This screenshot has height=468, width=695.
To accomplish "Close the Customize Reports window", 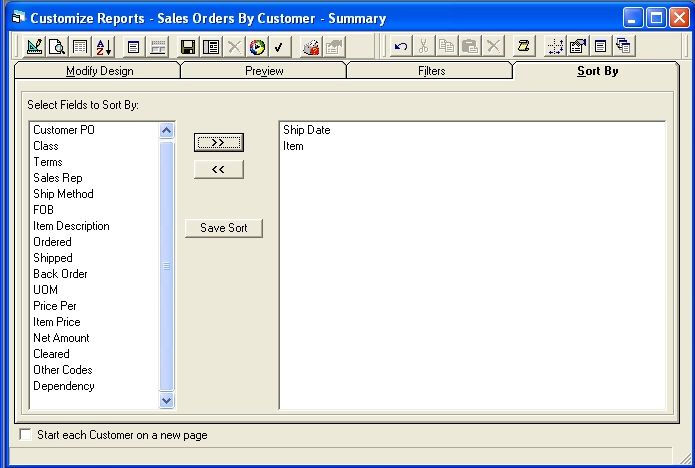I will [x=679, y=18].
